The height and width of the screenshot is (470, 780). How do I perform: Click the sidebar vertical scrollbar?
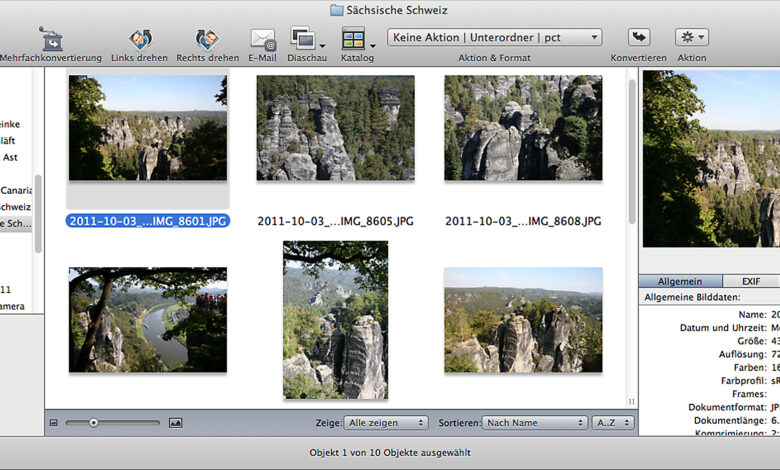click(x=38, y=214)
